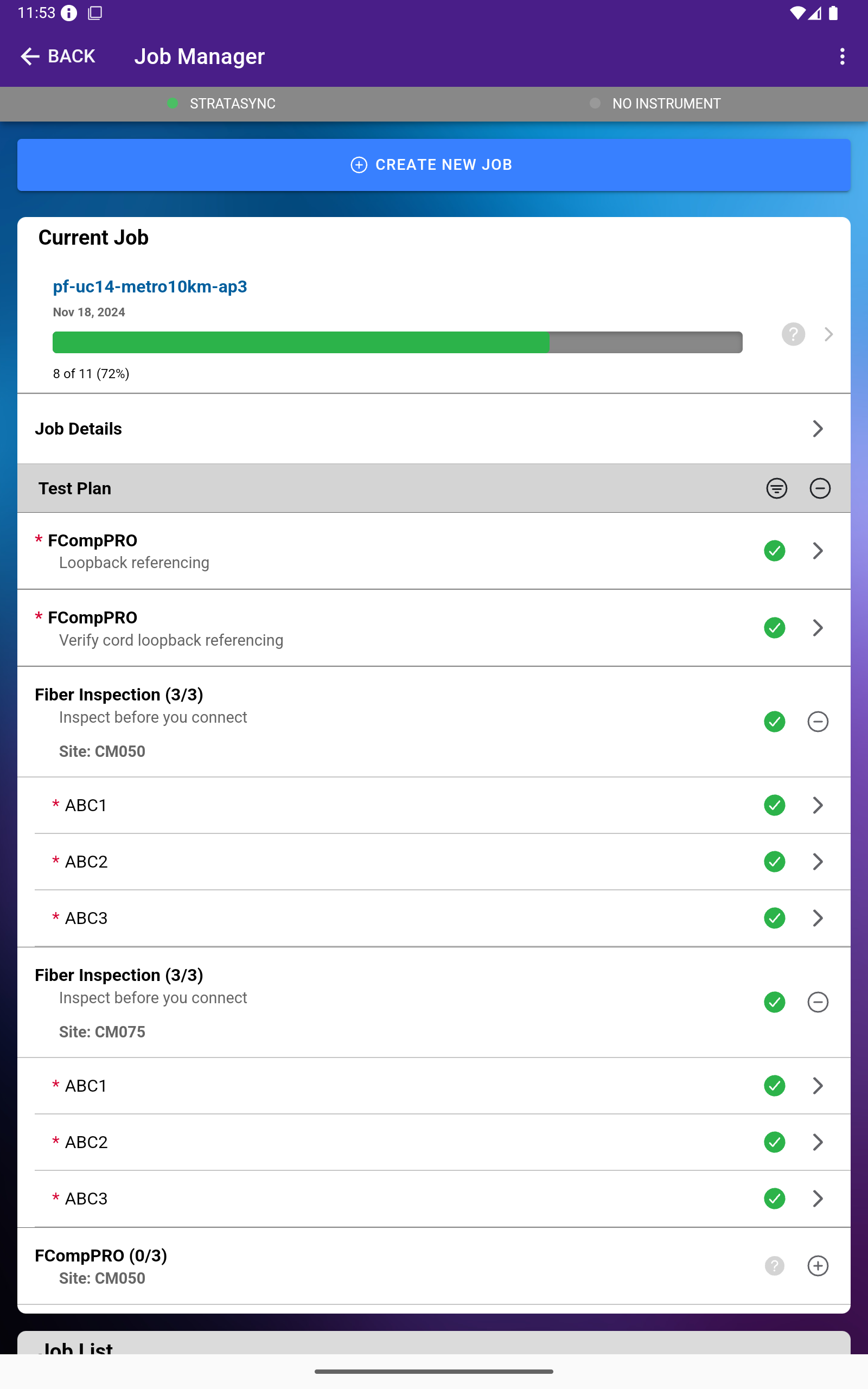Image resolution: width=868 pixels, height=1389 pixels.
Task: Tap green check for Loopback referencing
Action: (x=775, y=551)
